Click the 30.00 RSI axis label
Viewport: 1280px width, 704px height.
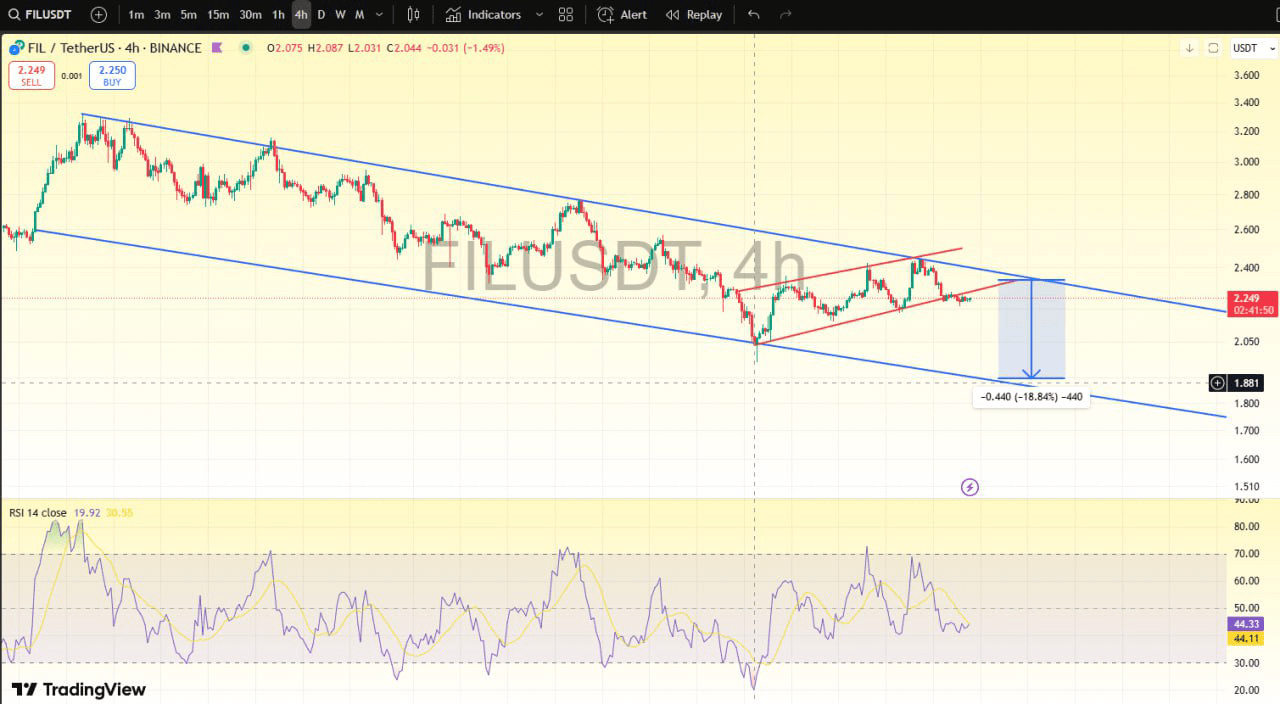tap(1246, 662)
